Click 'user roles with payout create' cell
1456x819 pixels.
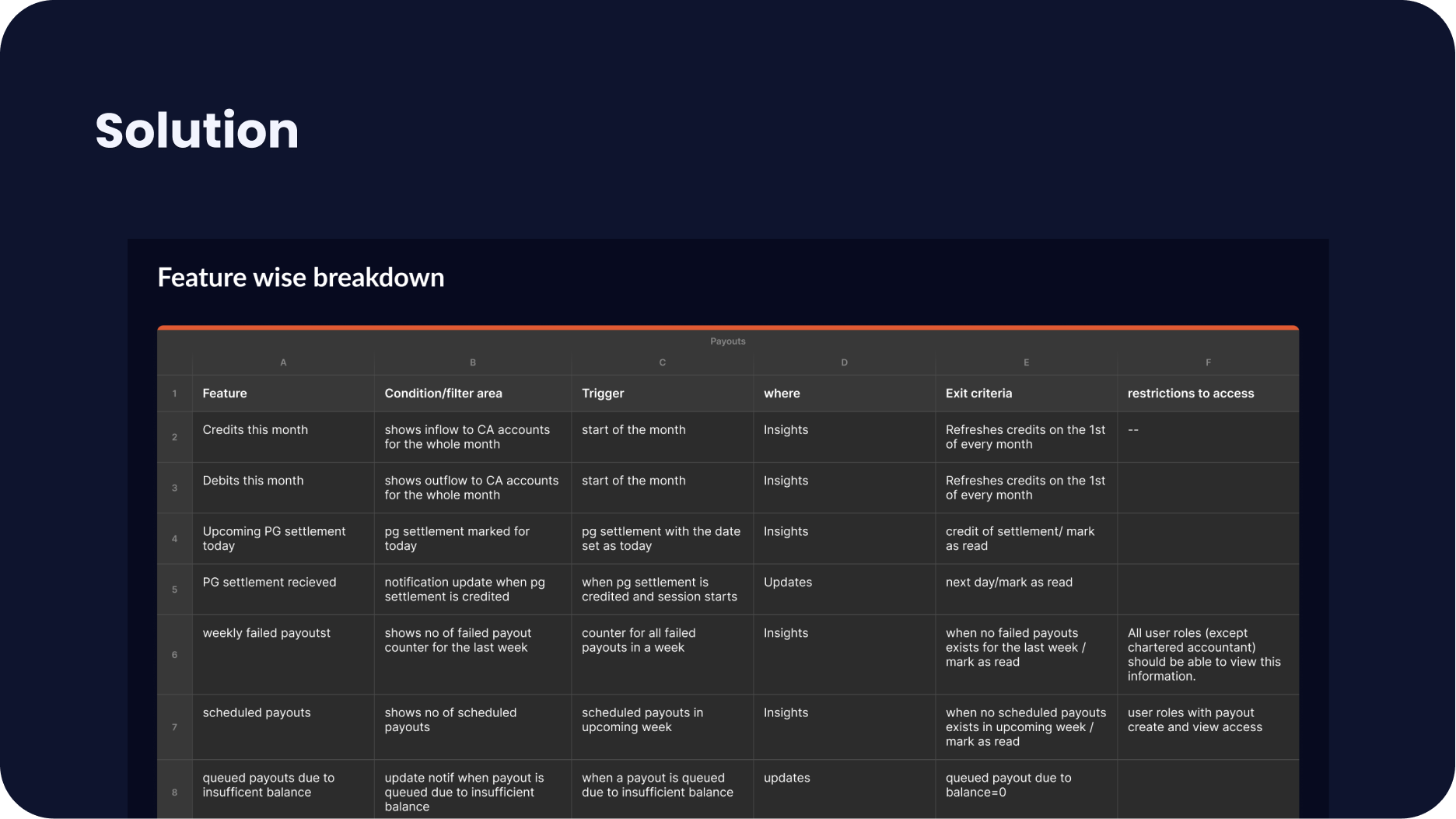(1208, 727)
